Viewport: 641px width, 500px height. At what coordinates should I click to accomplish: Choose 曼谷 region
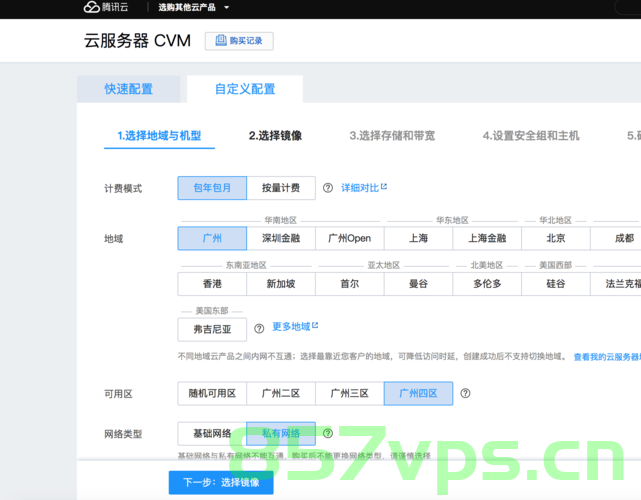[418, 284]
